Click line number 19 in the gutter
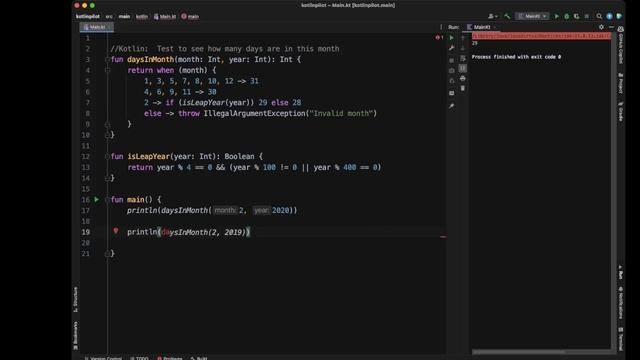Viewport: 640px width, 360px height. coord(86,232)
